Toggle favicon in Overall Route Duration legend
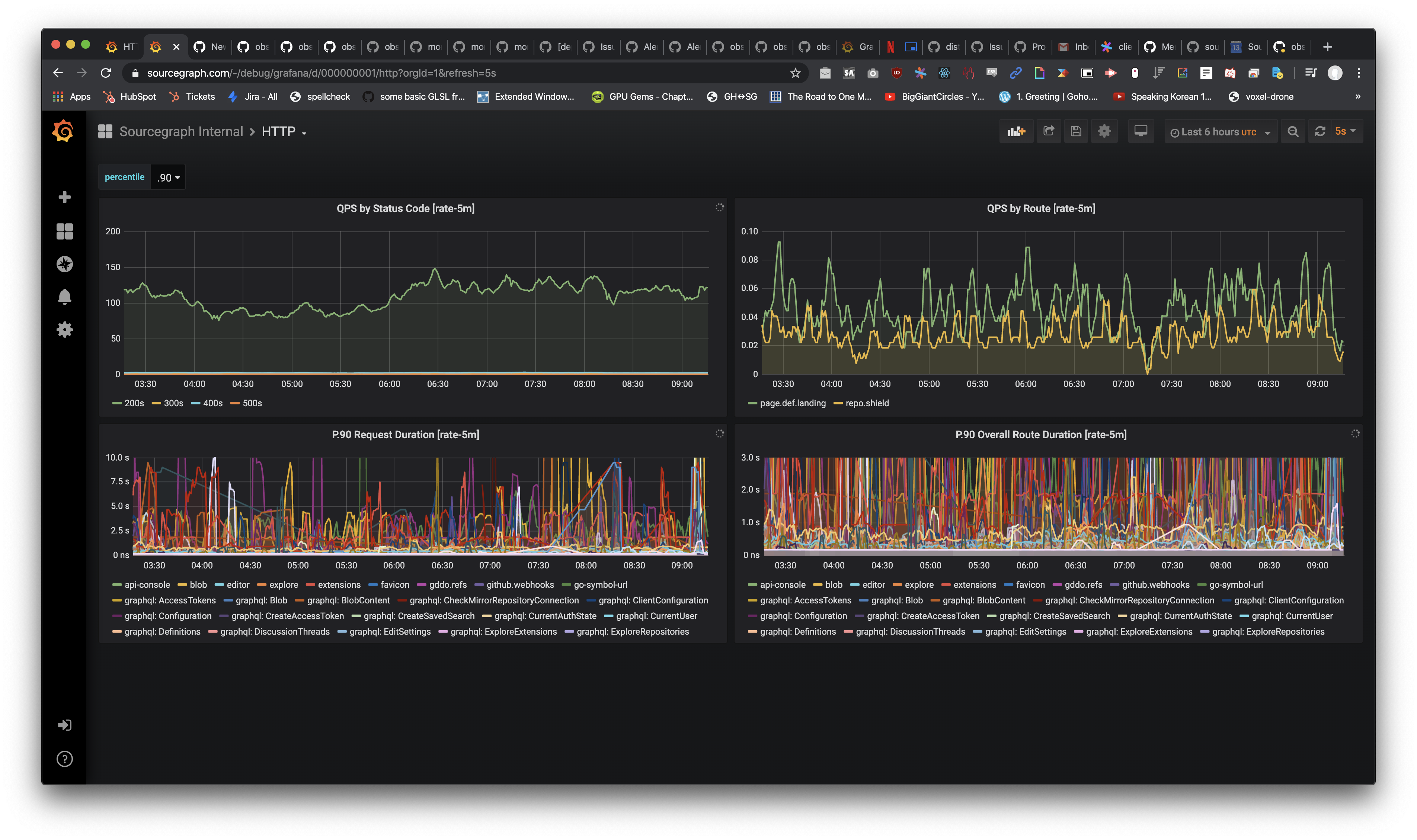 click(x=1030, y=585)
